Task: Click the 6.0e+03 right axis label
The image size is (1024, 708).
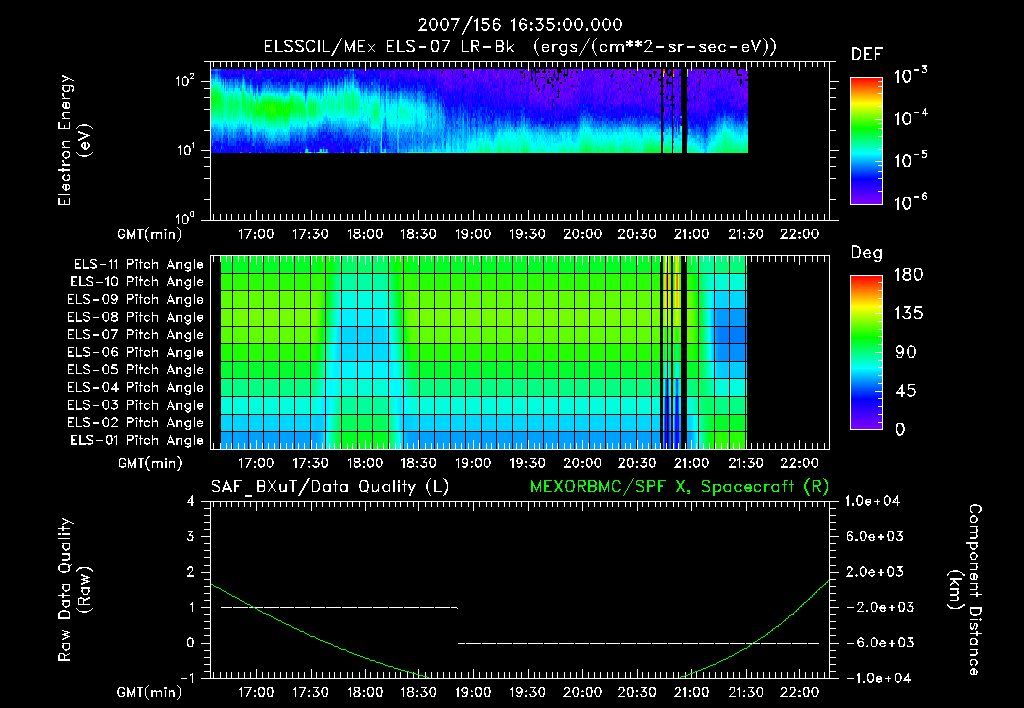Action: [x=875, y=537]
